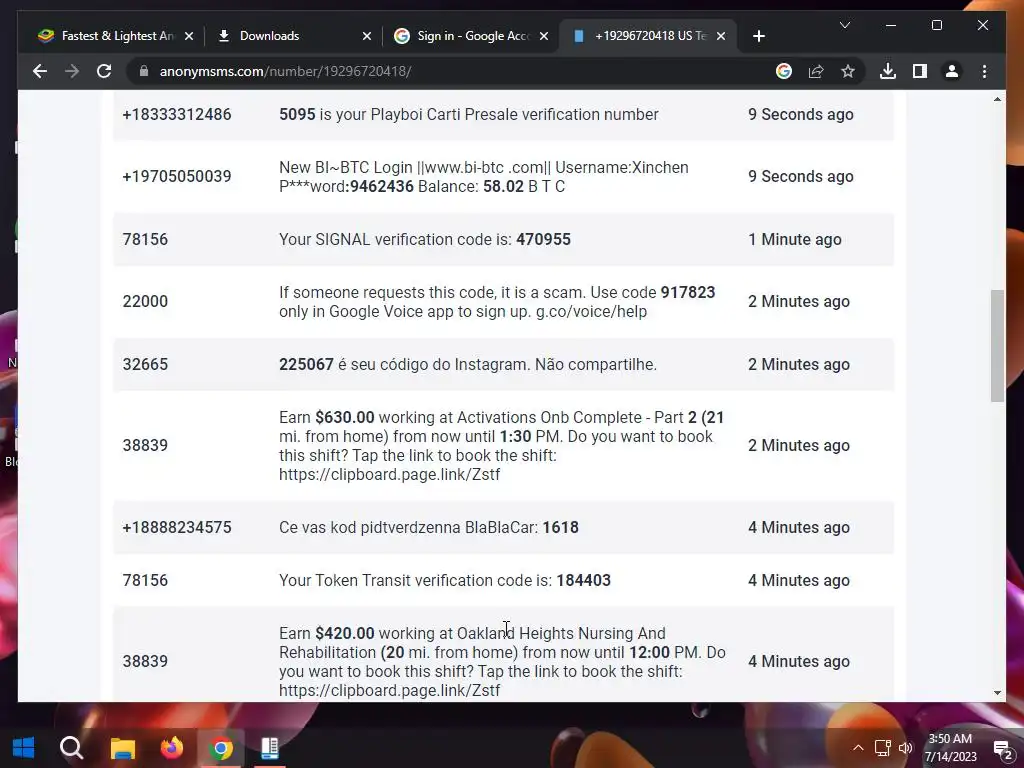The height and width of the screenshot is (768, 1024).
Task: Close the Fastest & Lightest tab
Action: 189,36
